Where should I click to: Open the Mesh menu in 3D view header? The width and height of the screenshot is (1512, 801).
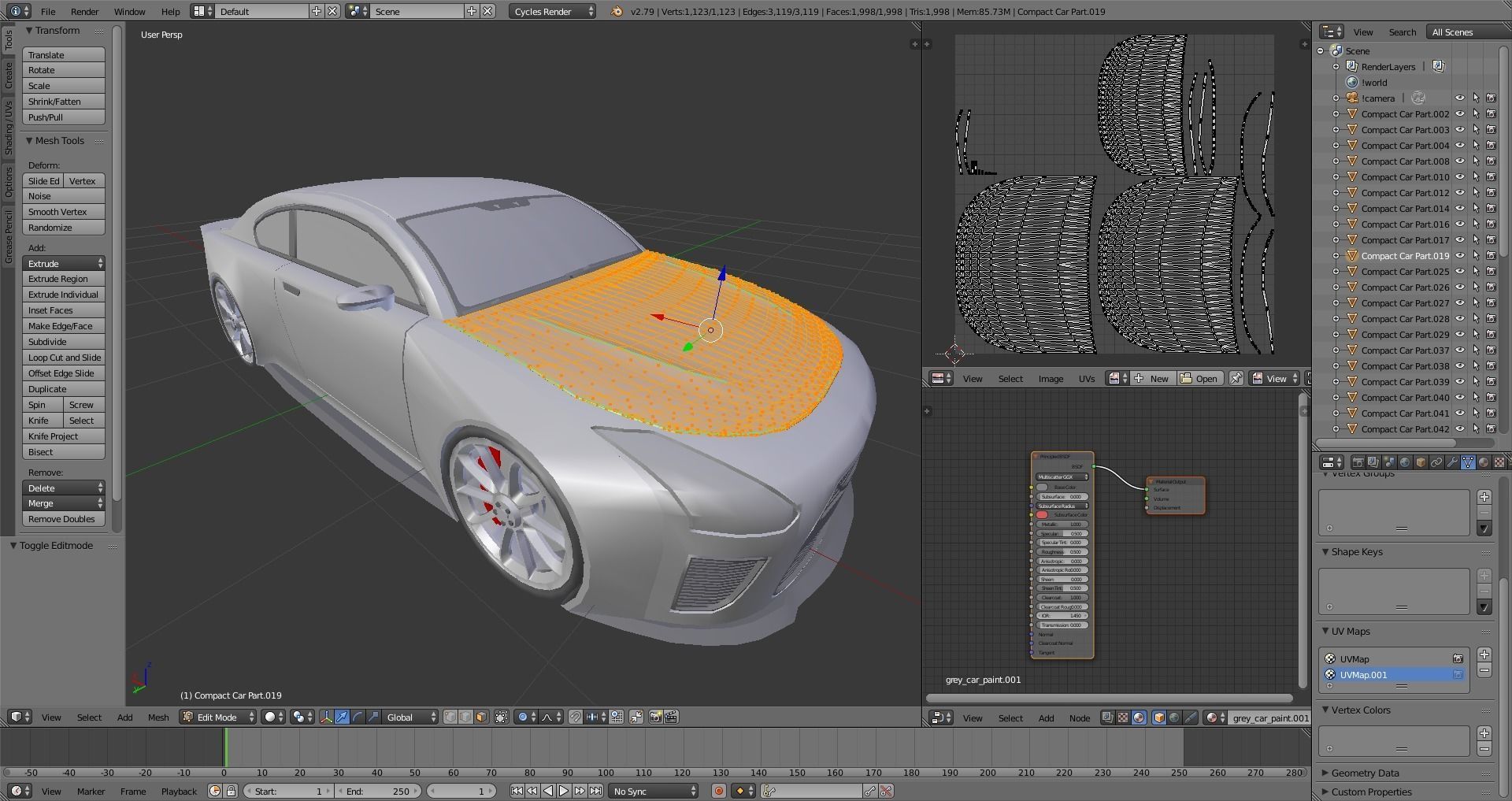pyautogui.click(x=158, y=718)
